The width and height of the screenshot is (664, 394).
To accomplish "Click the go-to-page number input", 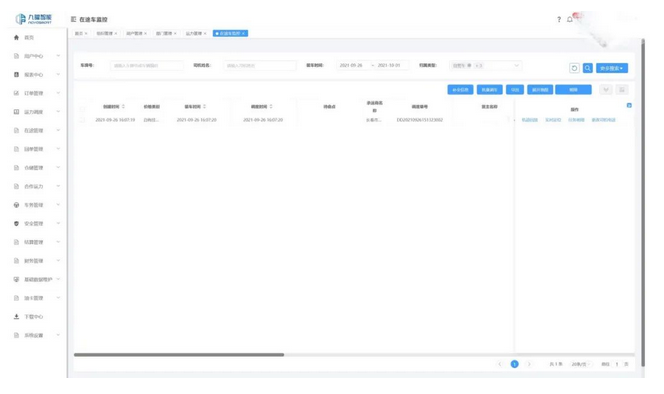I will (x=617, y=364).
